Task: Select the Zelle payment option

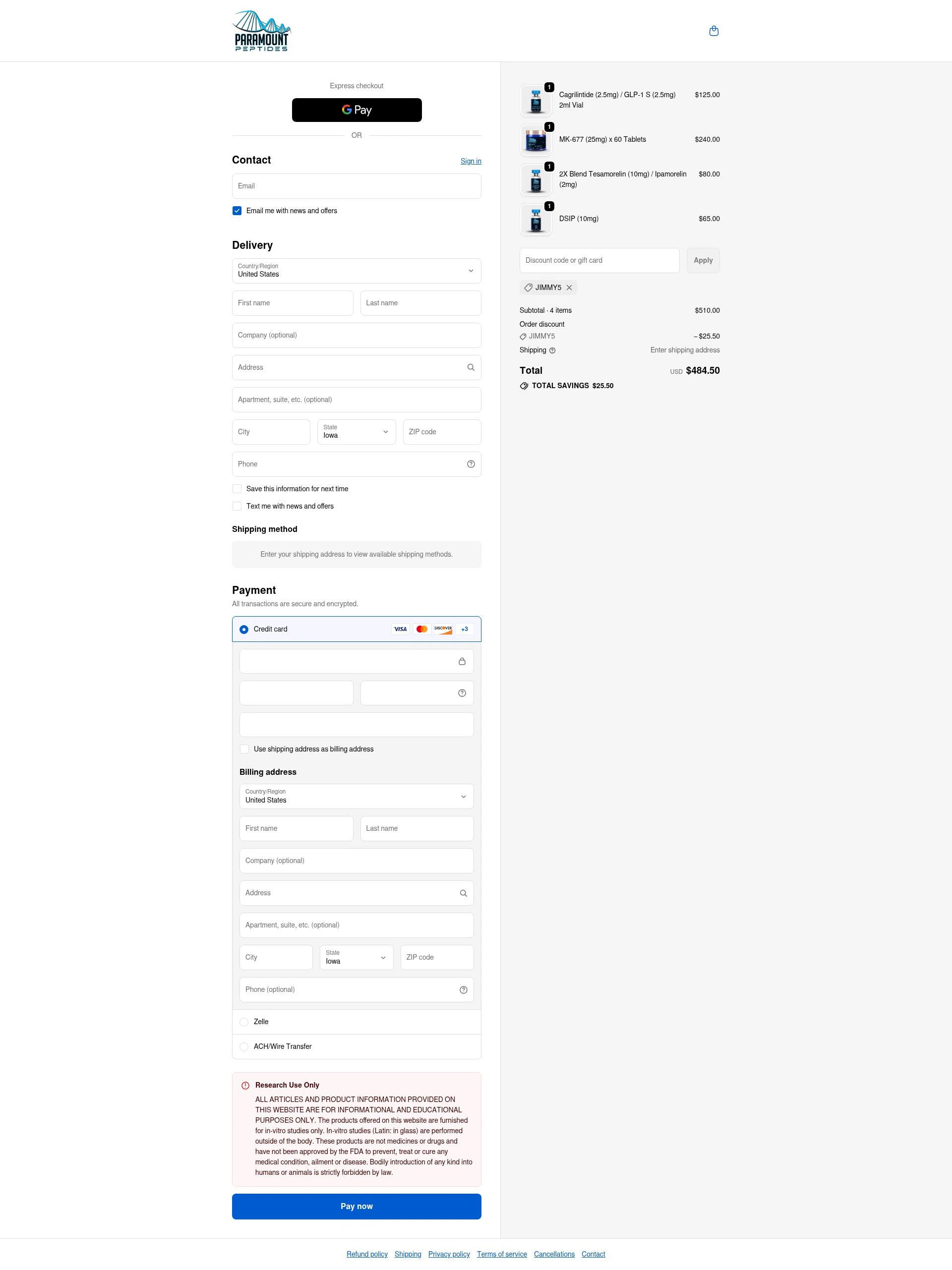Action: (244, 1021)
